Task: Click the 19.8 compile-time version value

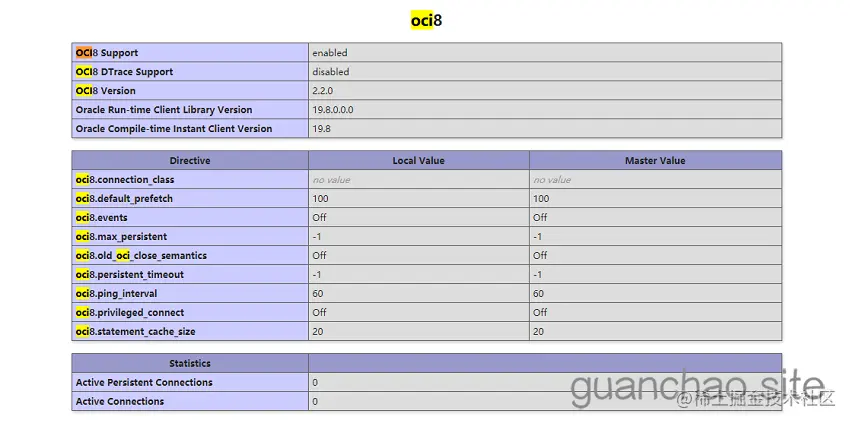Action: pos(321,129)
